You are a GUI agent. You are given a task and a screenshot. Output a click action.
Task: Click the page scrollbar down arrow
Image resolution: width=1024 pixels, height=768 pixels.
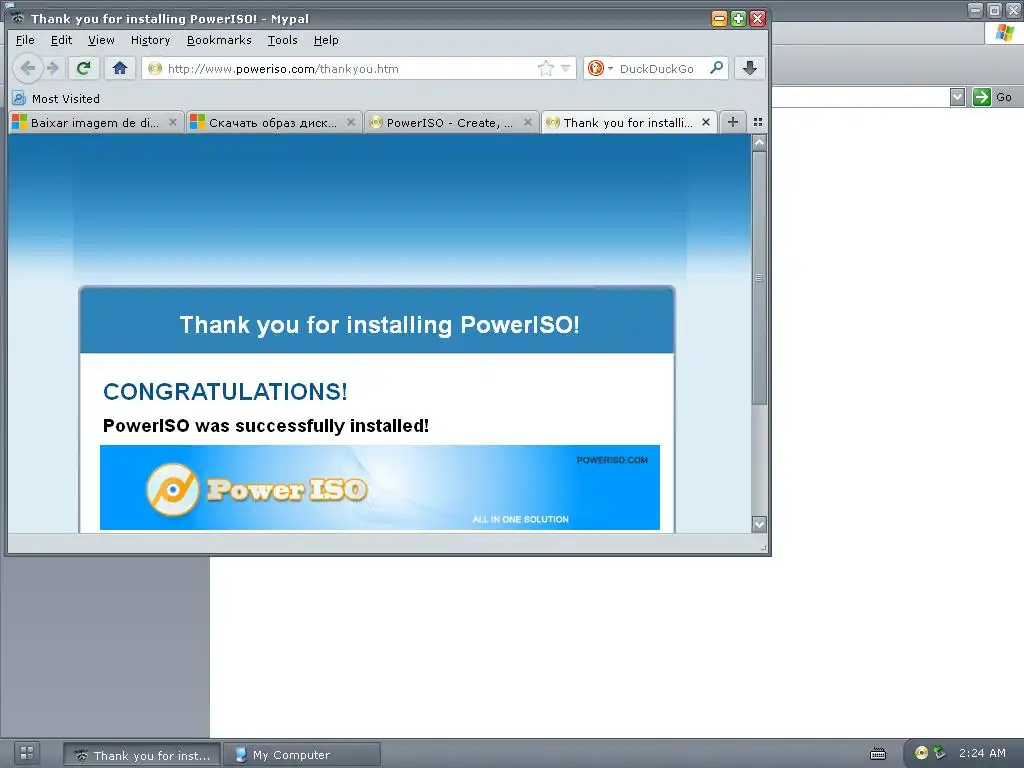pos(759,524)
